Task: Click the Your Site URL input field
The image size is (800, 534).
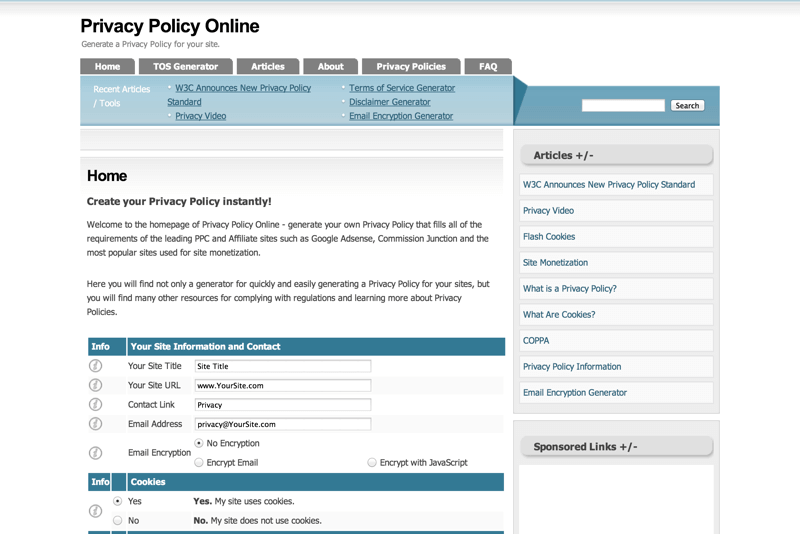Action: [283, 386]
